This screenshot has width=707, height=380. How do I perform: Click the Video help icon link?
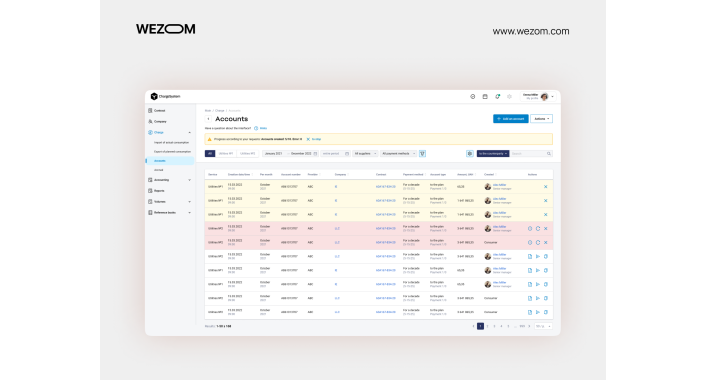point(261,128)
